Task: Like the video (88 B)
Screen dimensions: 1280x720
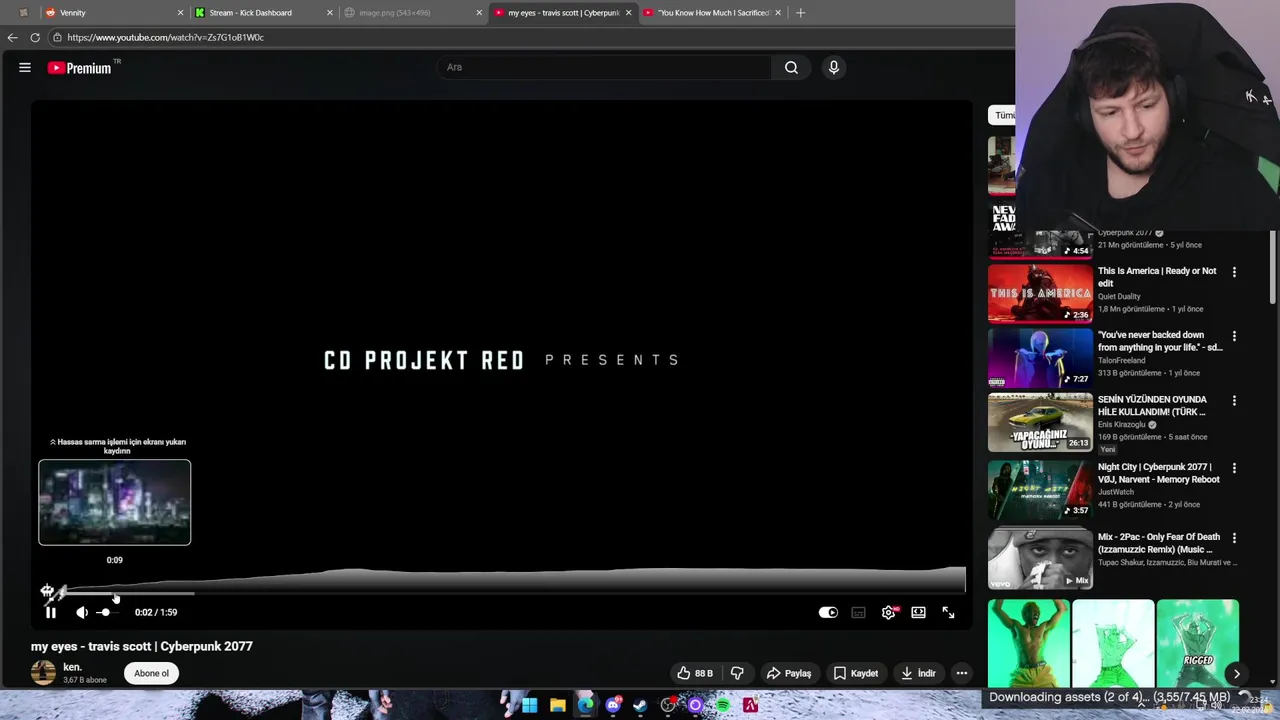Action: pos(695,673)
